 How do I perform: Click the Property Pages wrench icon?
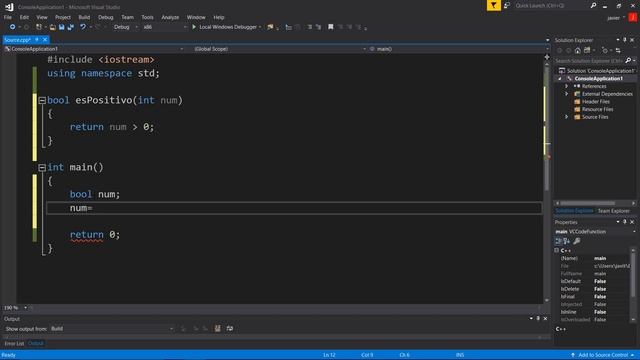[x=577, y=241]
